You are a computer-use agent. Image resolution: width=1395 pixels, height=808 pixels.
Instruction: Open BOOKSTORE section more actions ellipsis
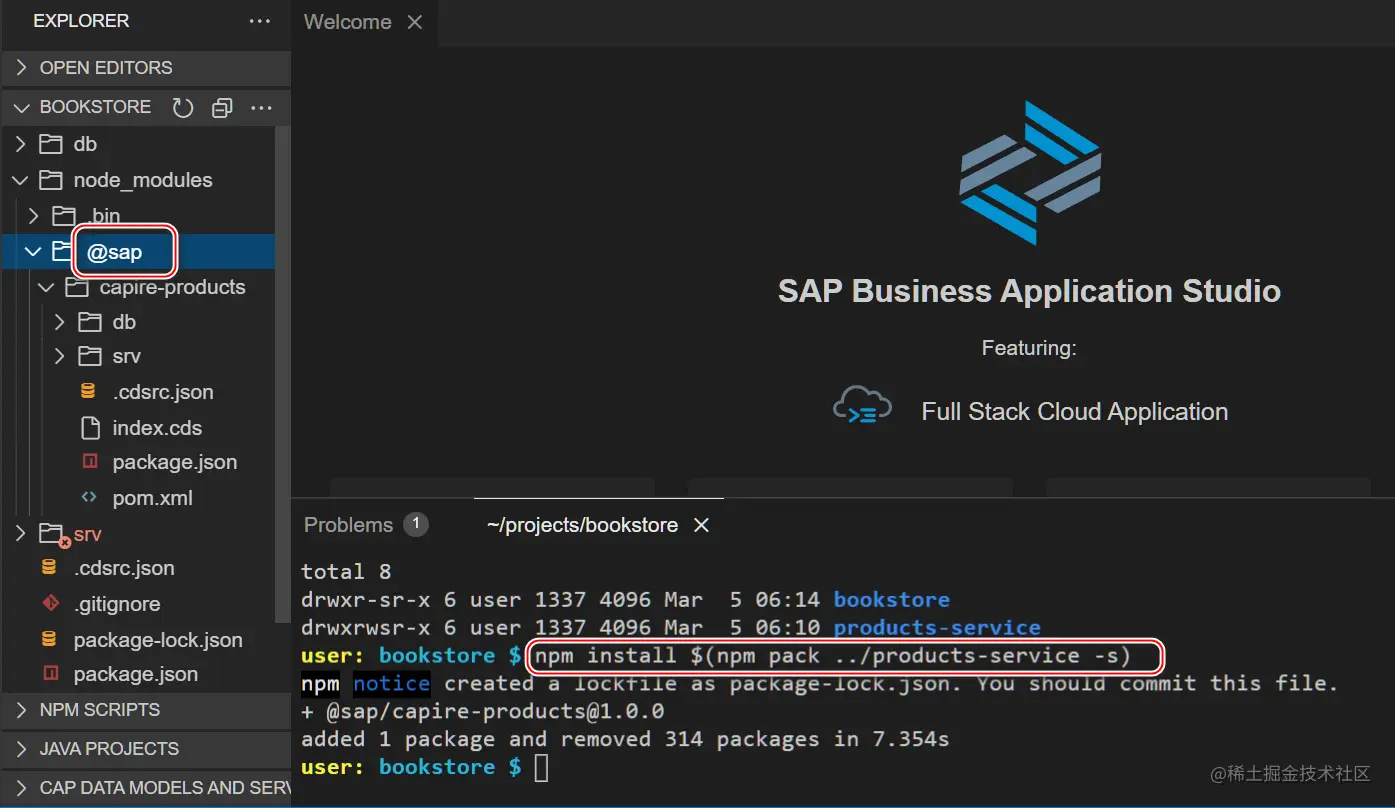coord(261,107)
